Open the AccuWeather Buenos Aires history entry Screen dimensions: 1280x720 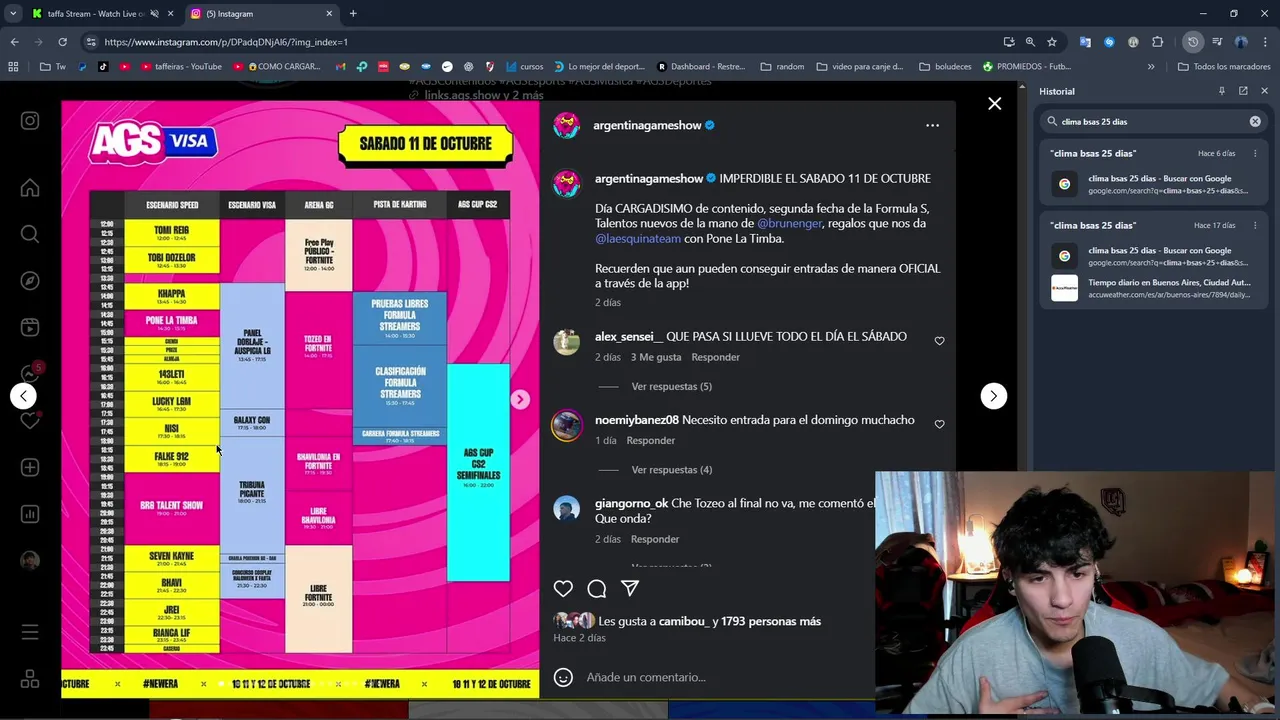[x=1155, y=288]
